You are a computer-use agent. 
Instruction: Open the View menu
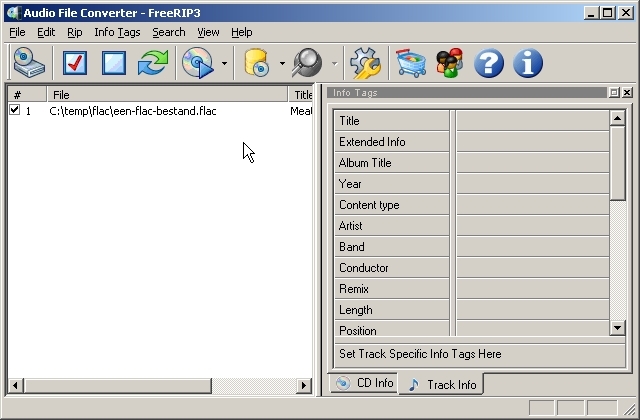pos(208,32)
